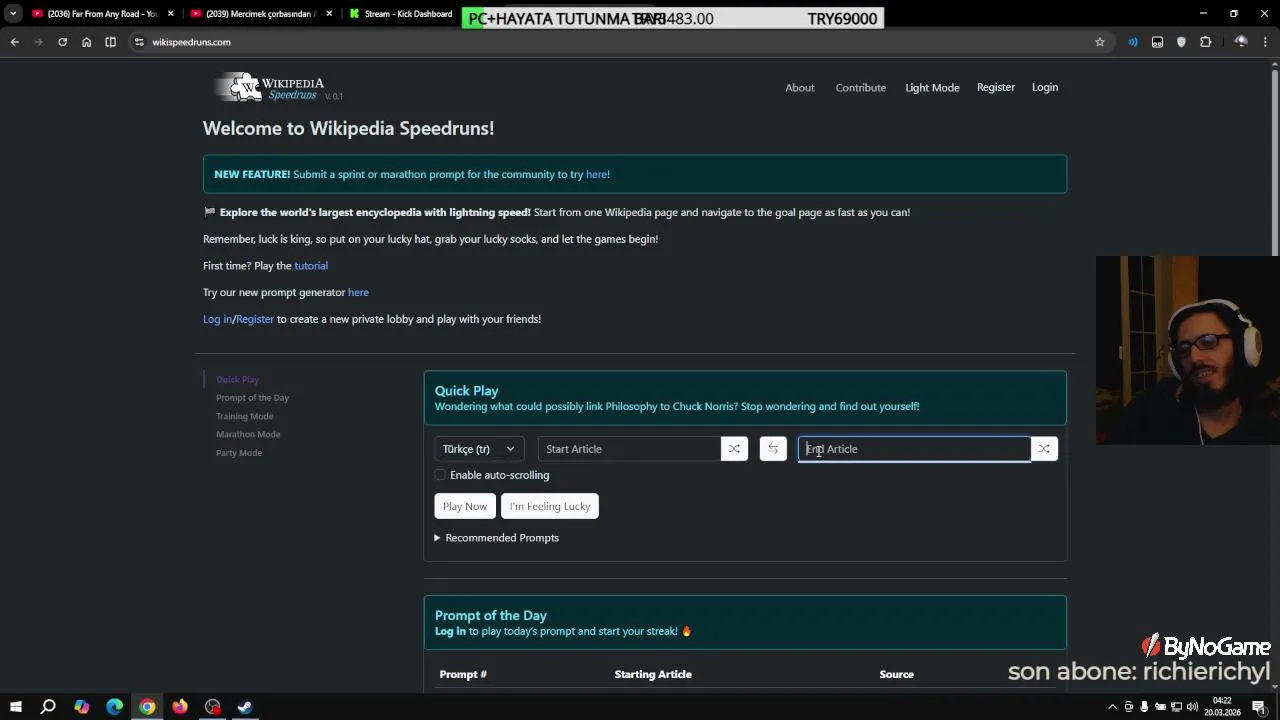Image resolution: width=1280 pixels, height=720 pixels.
Task: Close the Mercimek çorbasından tab
Action: point(329,14)
